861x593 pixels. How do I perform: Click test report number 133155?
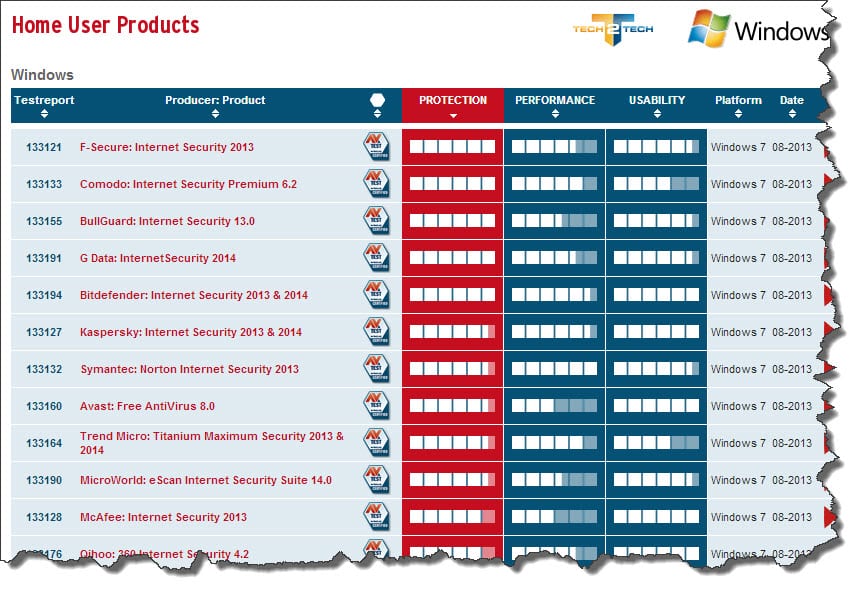tap(44, 221)
